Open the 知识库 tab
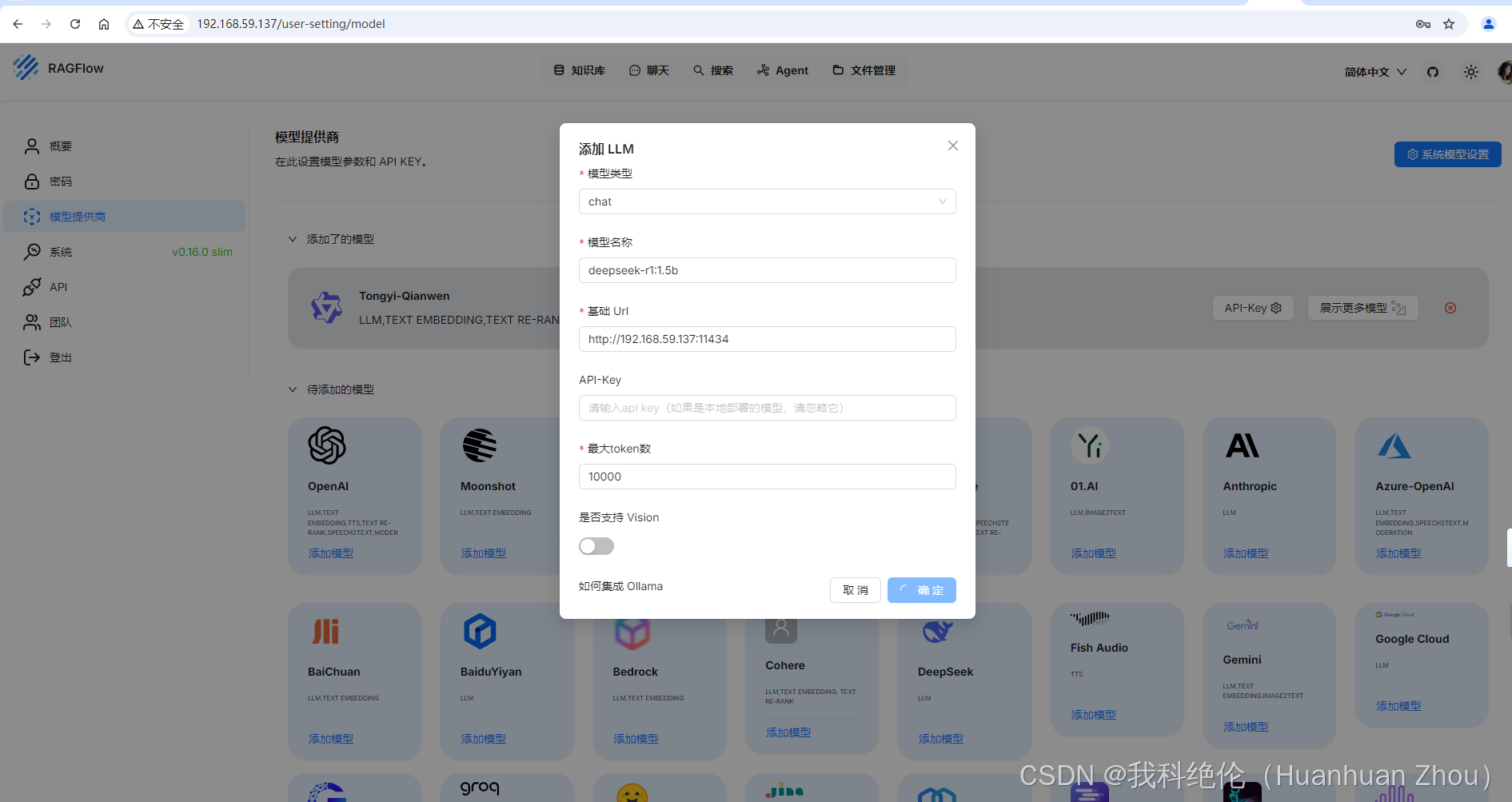Screen dimensions: 1512x802 tap(580, 70)
